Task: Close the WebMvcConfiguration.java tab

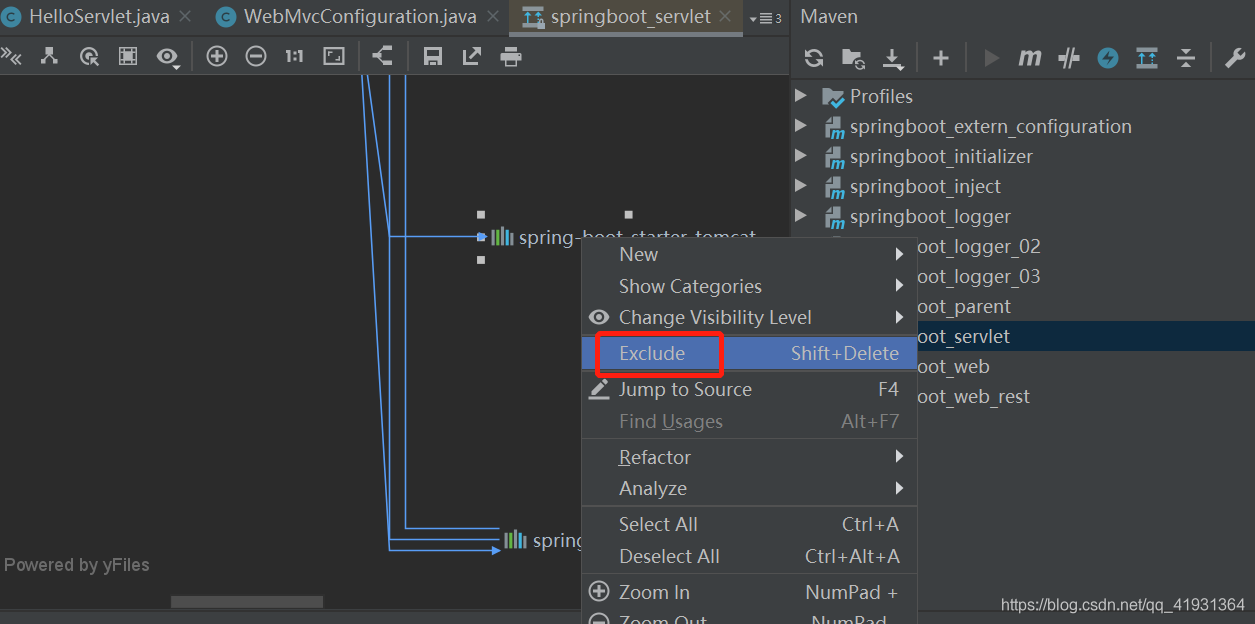Action: point(494,18)
